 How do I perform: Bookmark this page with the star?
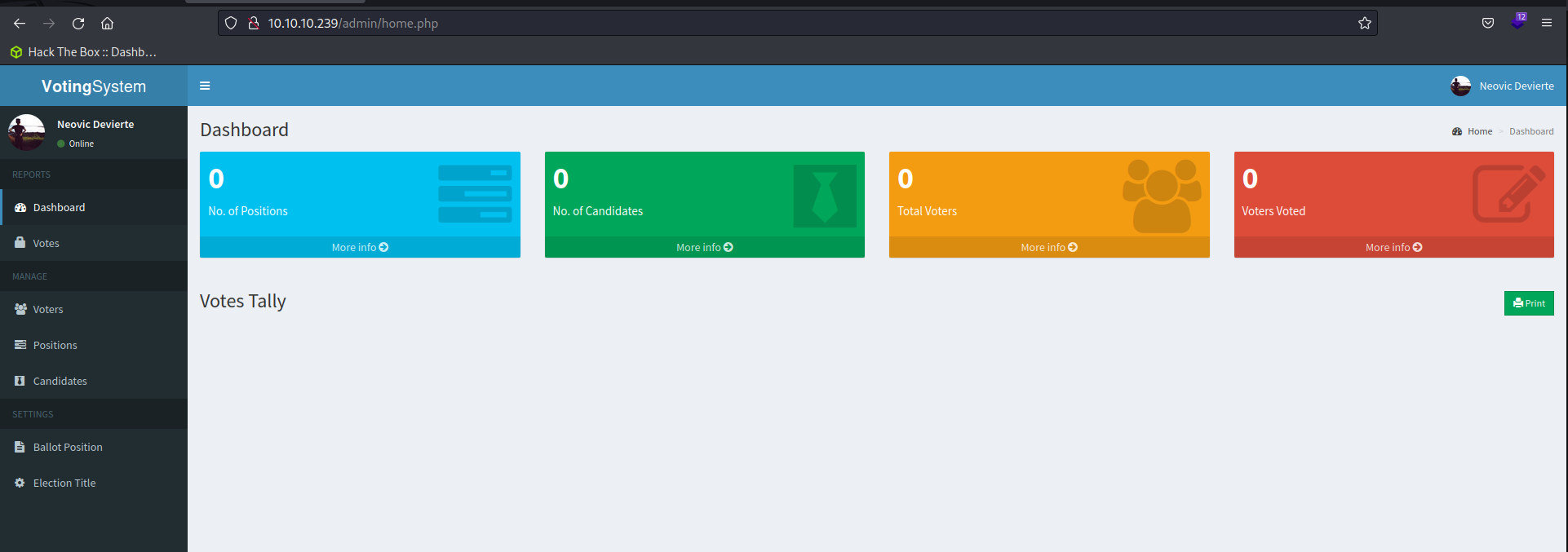coord(1365,23)
